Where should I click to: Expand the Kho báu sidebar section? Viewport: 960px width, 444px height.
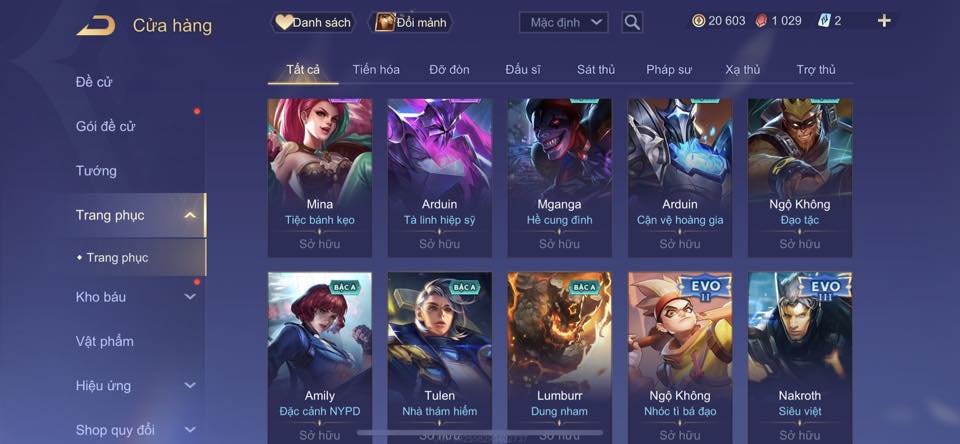click(190, 296)
